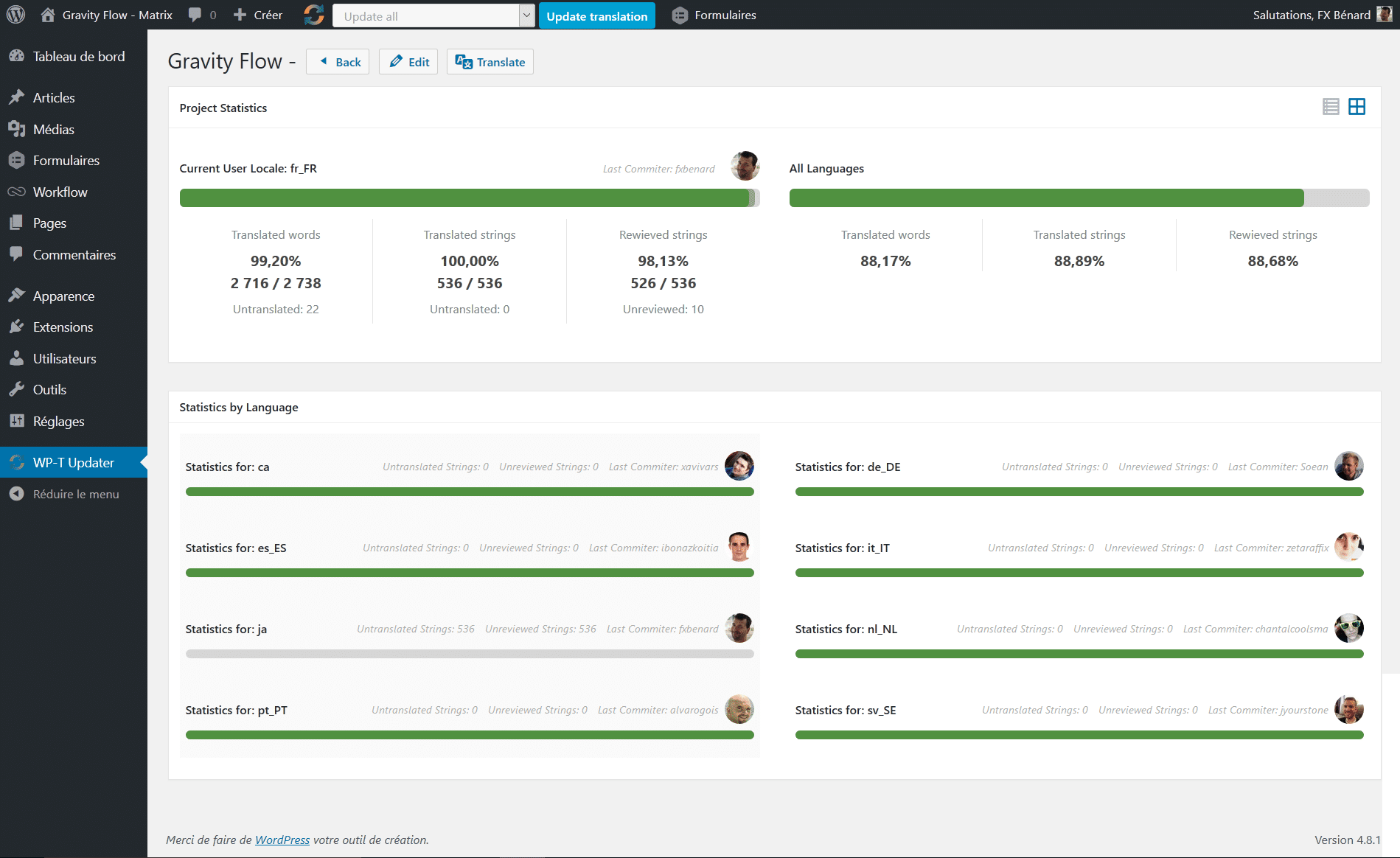This screenshot has height=858, width=1400.
Task: Click the Réglages settings icon
Action: (16, 421)
